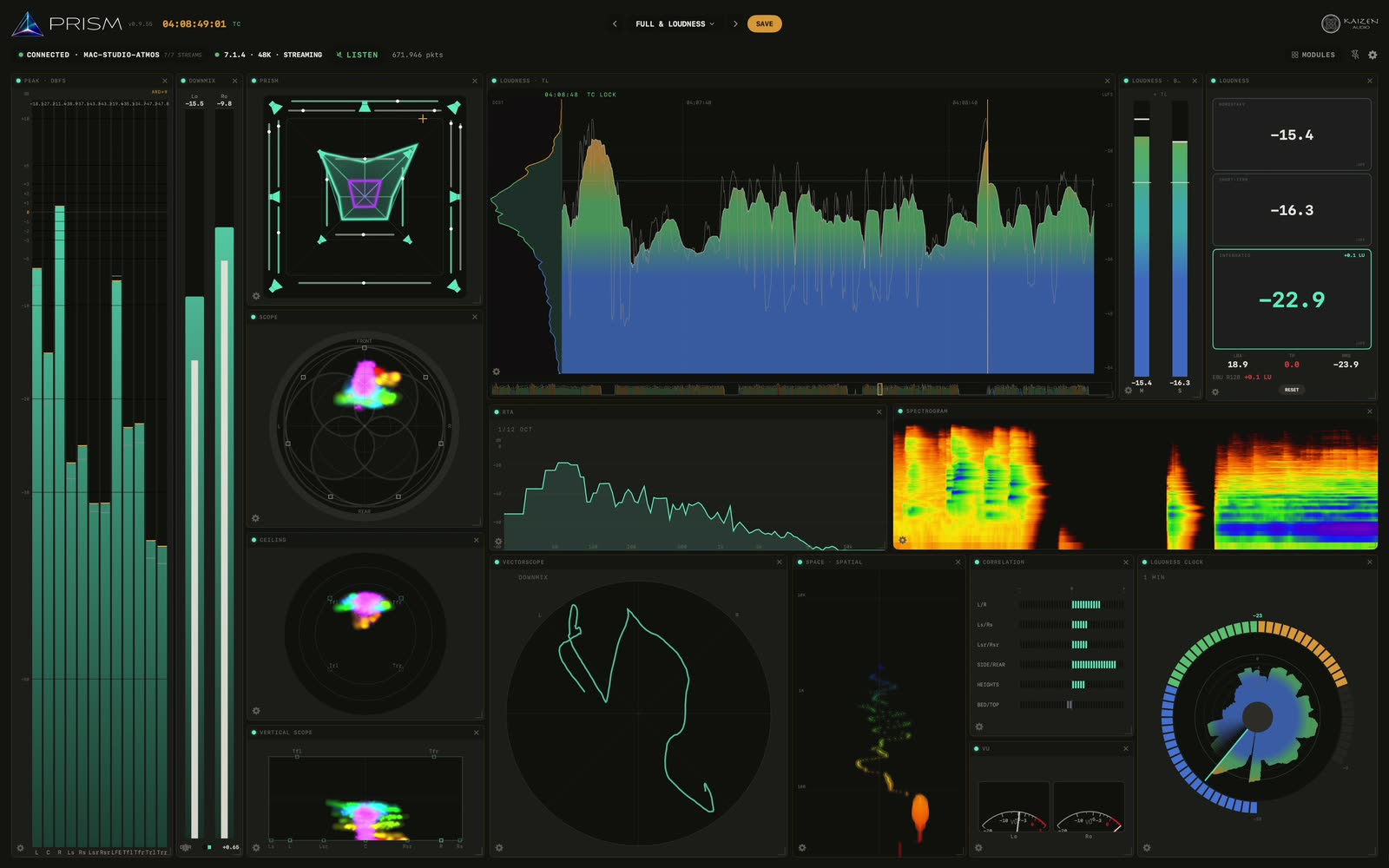Click the timecode 04:08:49:01 display
Viewport: 1389px width, 868px height.
[194, 24]
